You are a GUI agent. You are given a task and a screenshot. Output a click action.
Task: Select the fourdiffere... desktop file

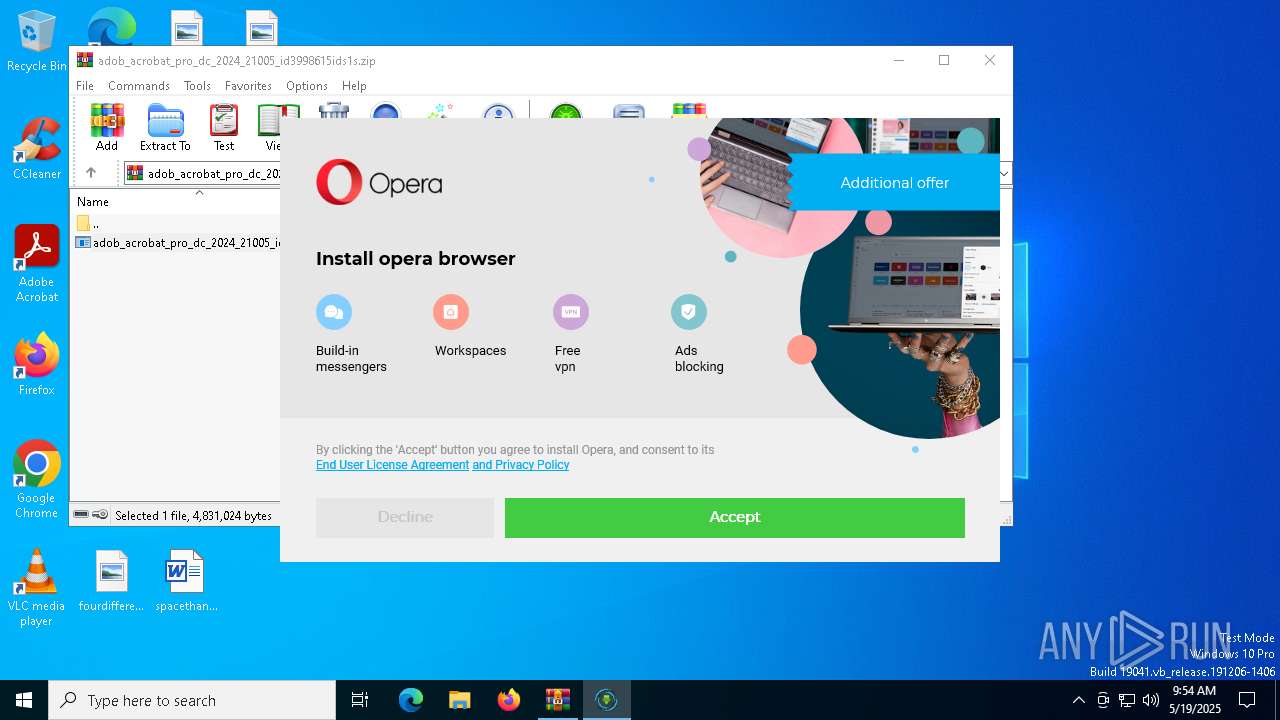111,581
